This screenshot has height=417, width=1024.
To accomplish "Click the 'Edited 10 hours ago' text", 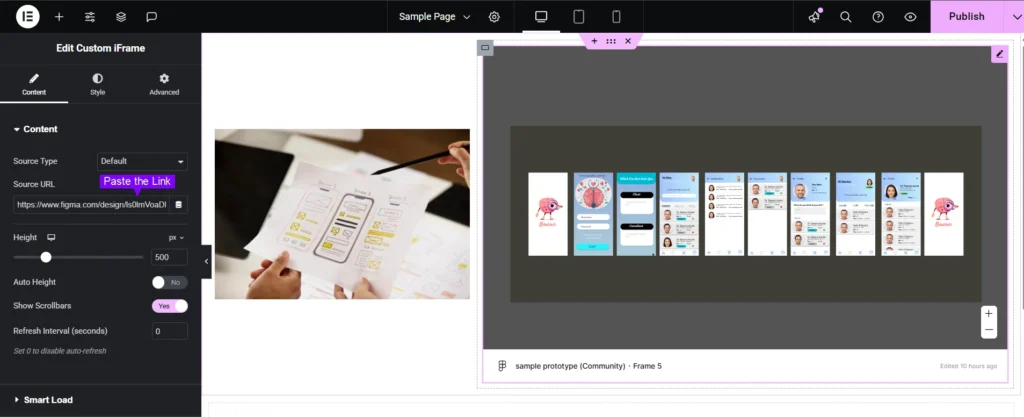I will click(x=968, y=366).
